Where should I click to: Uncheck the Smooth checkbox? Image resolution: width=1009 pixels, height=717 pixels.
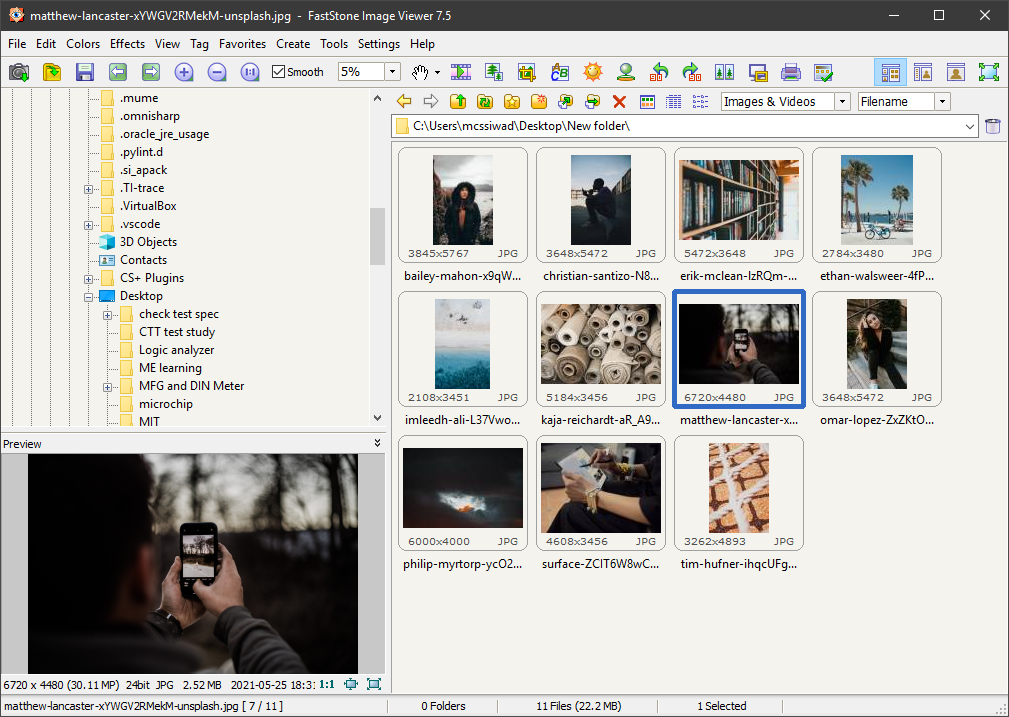(279, 72)
